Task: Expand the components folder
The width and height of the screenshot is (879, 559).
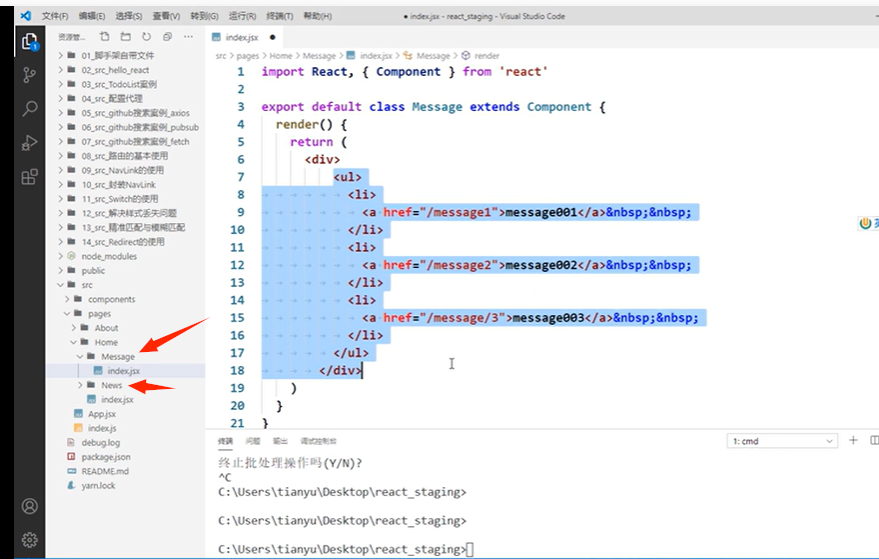Action: click(126, 299)
